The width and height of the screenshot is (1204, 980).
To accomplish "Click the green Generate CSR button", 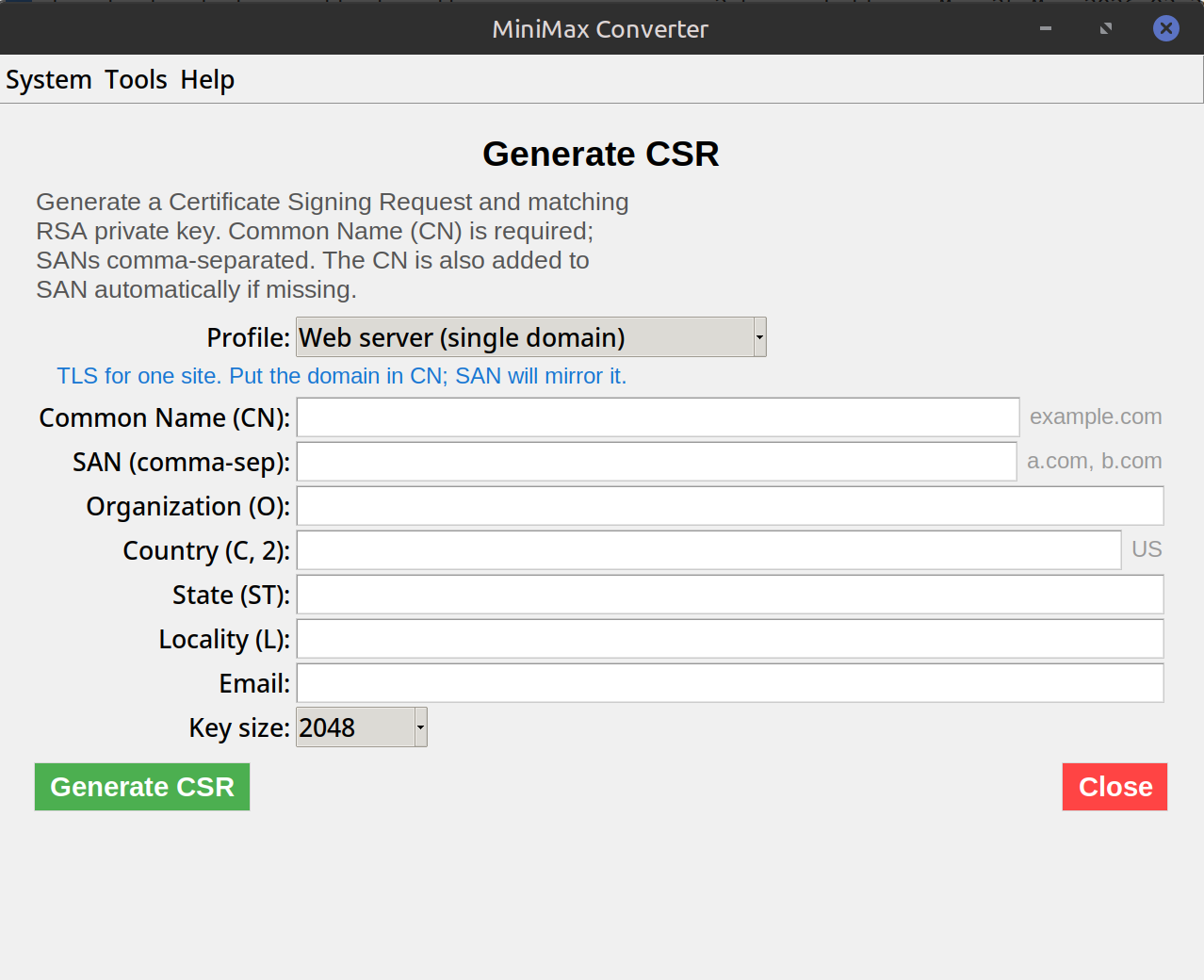I will click(x=142, y=787).
